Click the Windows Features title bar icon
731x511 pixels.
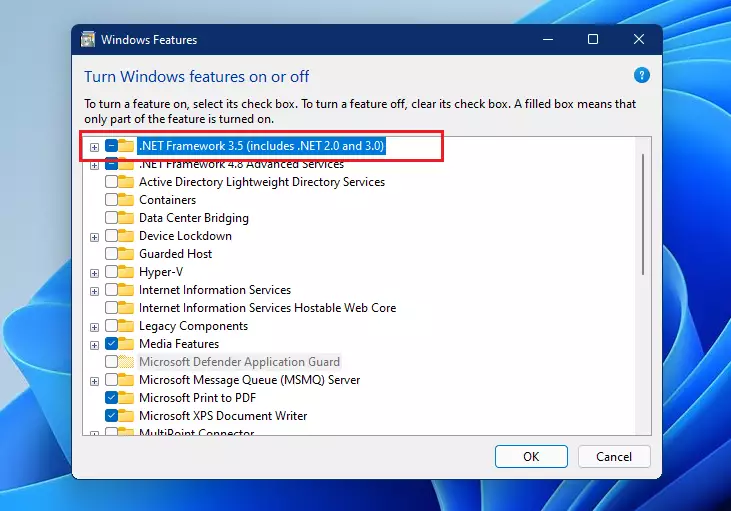pyautogui.click(x=88, y=40)
